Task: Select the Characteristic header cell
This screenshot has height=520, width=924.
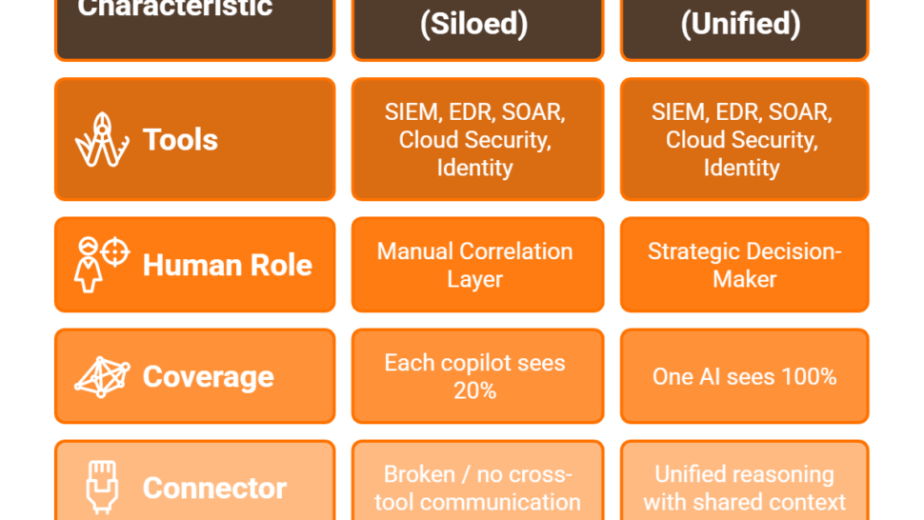Action: pos(195,25)
